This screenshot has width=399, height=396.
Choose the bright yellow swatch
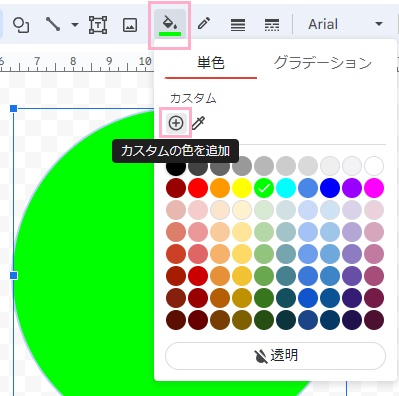242,188
